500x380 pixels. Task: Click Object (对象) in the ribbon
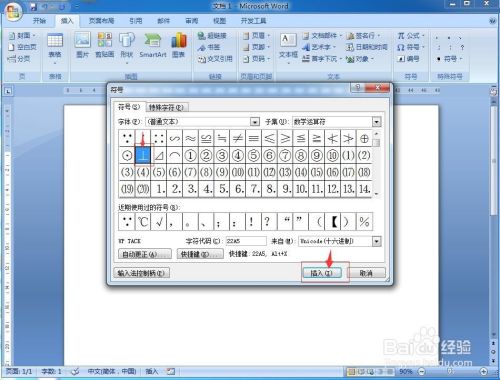[360, 59]
